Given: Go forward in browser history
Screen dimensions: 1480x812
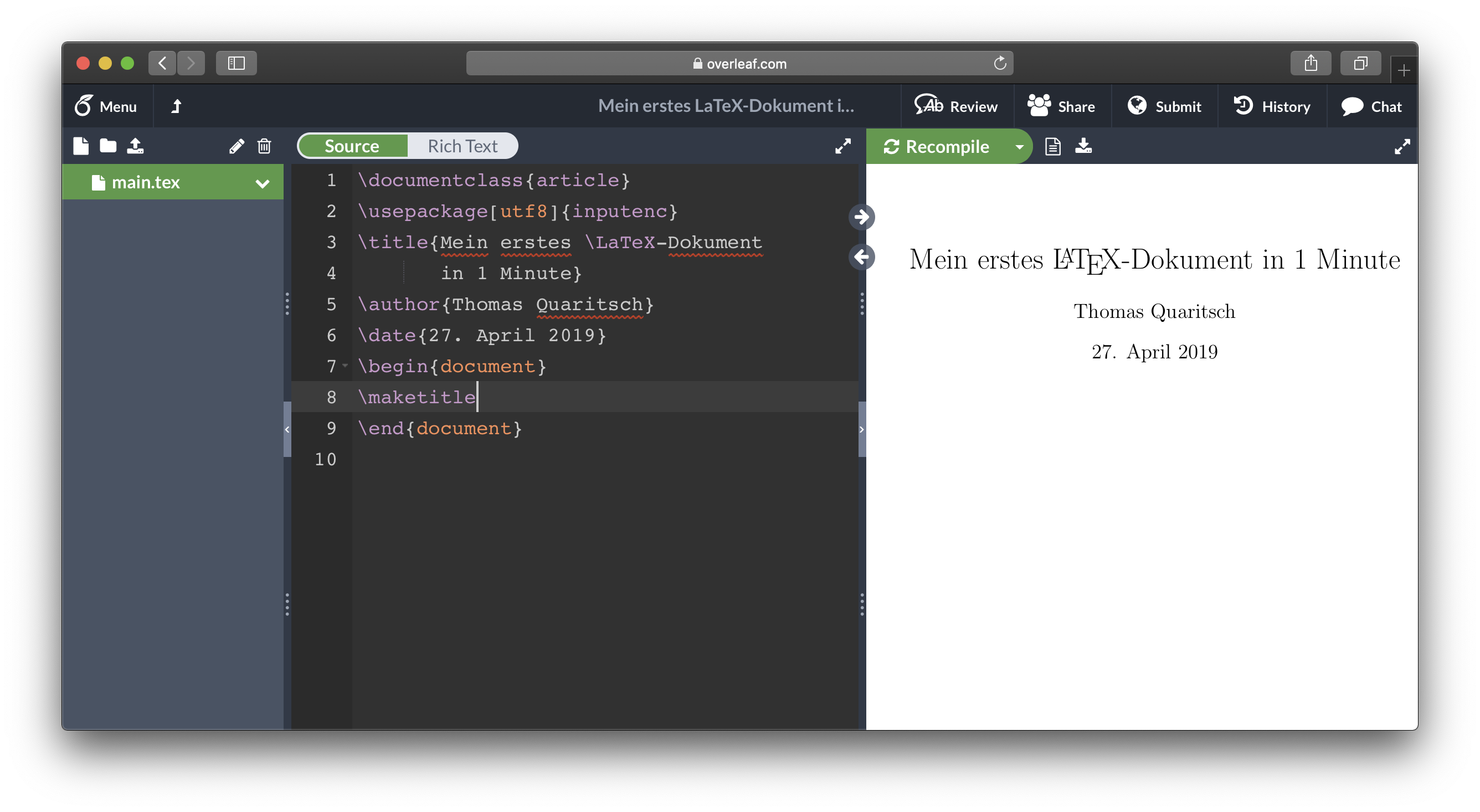Looking at the screenshot, I should point(191,63).
